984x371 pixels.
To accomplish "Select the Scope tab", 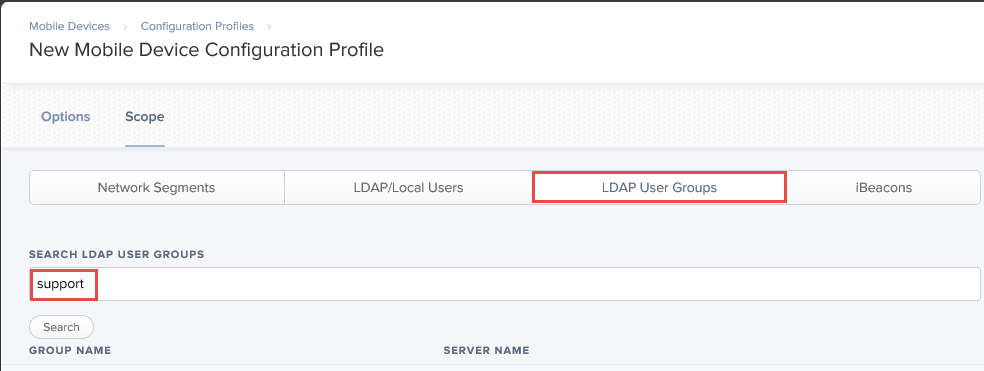I will (x=144, y=117).
